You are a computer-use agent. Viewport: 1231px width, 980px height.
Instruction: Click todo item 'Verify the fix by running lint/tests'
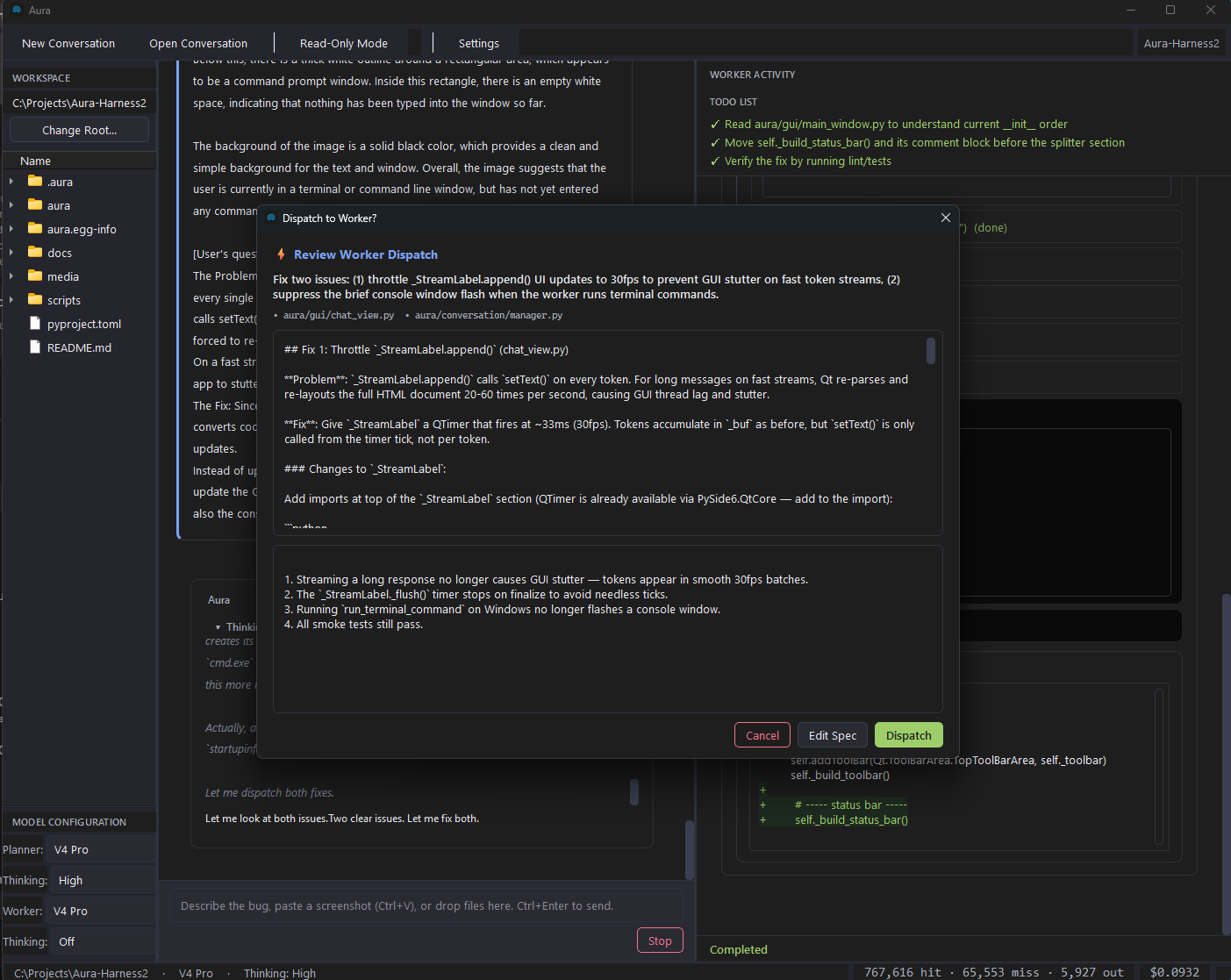[x=807, y=161]
